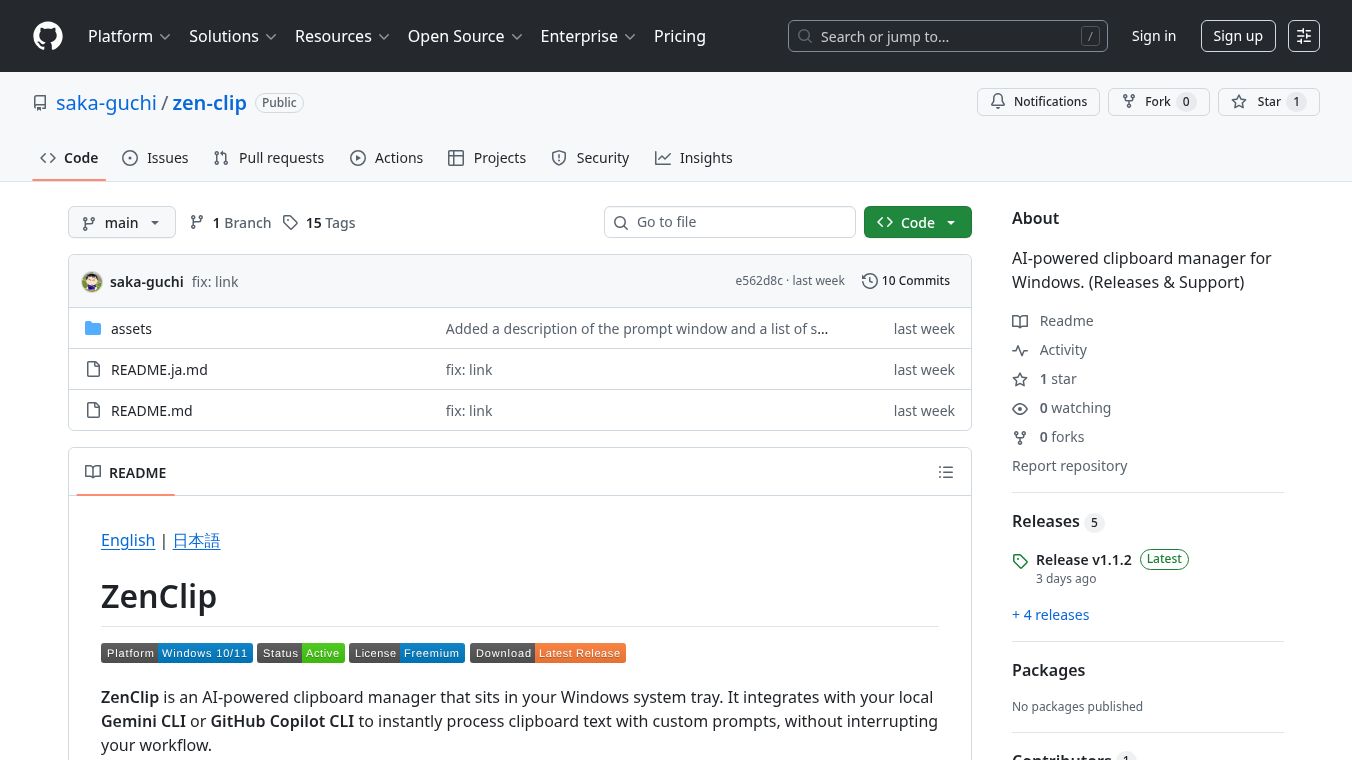This screenshot has width=1352, height=760.
Task: Open the Pull requests tab
Action: pos(269,158)
